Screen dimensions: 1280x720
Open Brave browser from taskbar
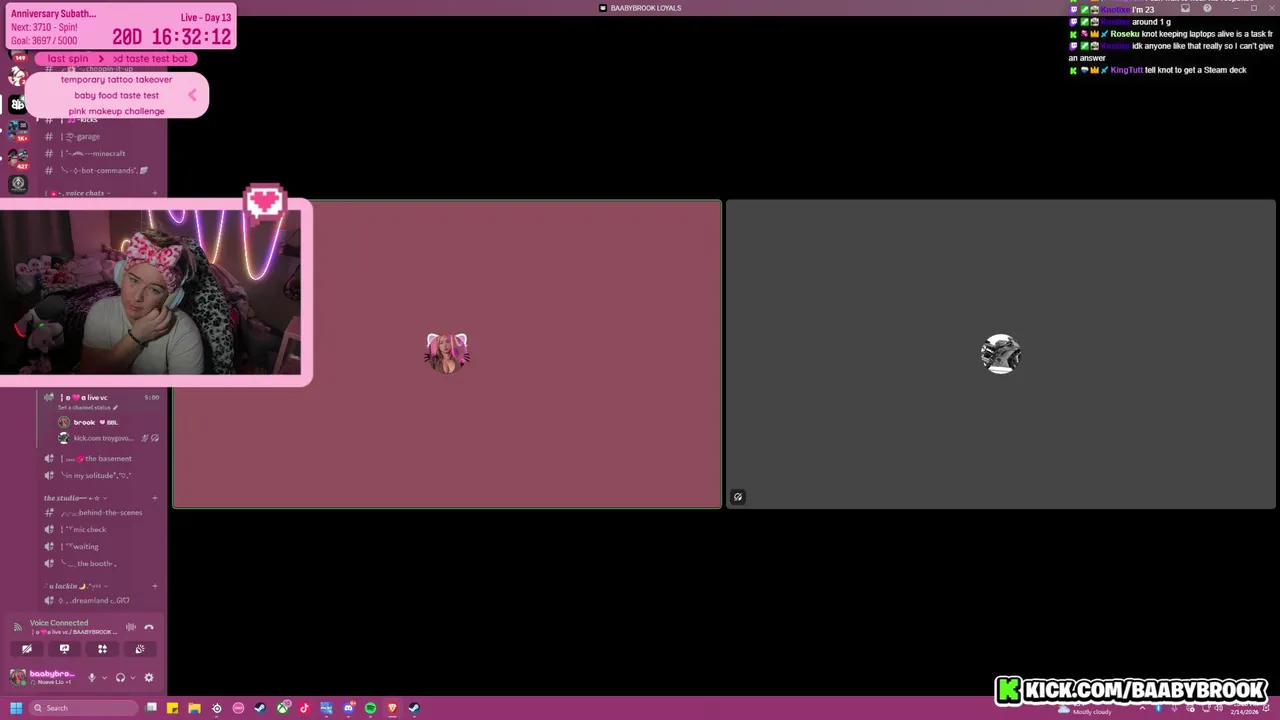(392, 708)
